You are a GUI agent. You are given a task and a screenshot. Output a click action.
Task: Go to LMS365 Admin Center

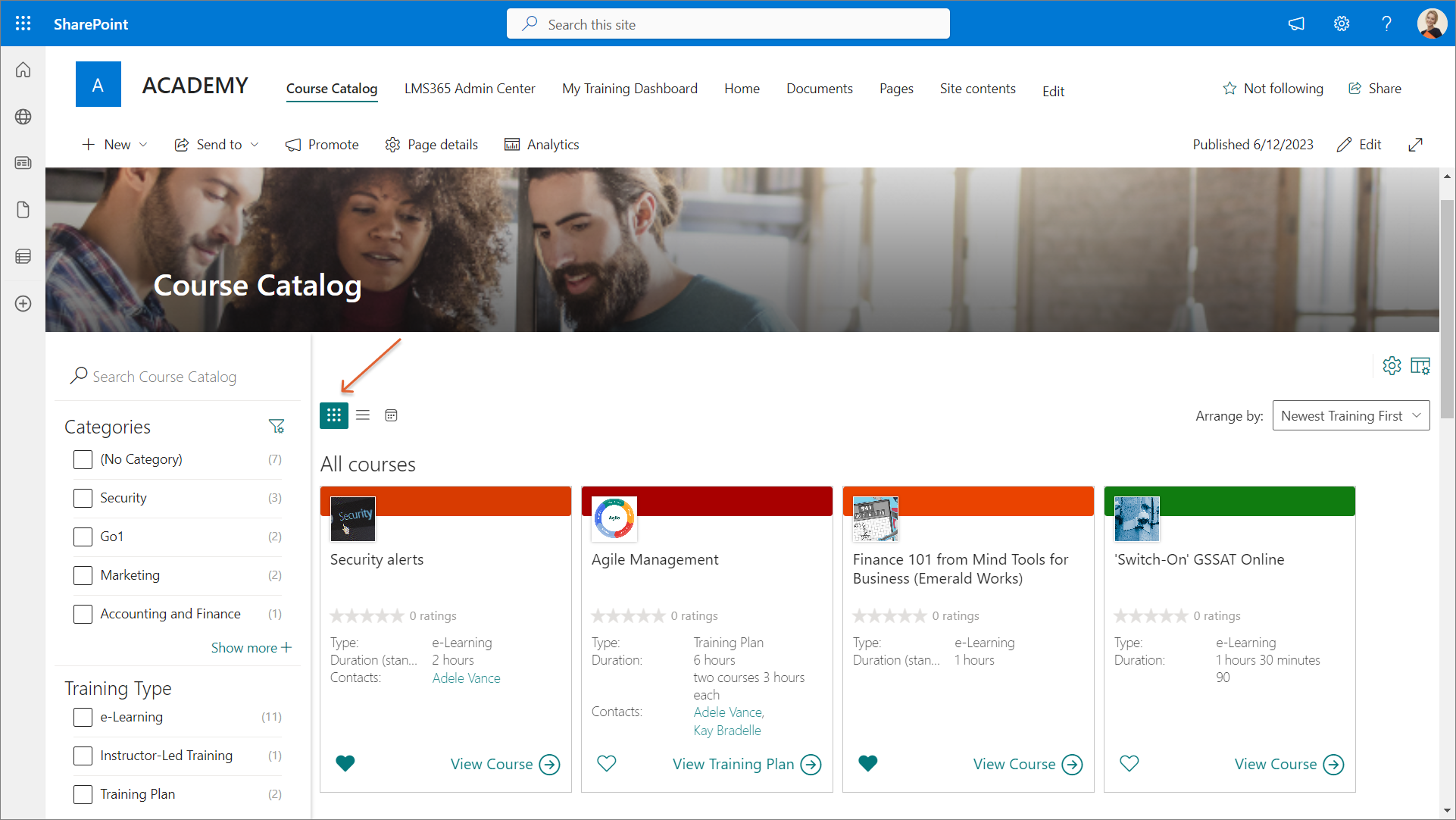469,89
